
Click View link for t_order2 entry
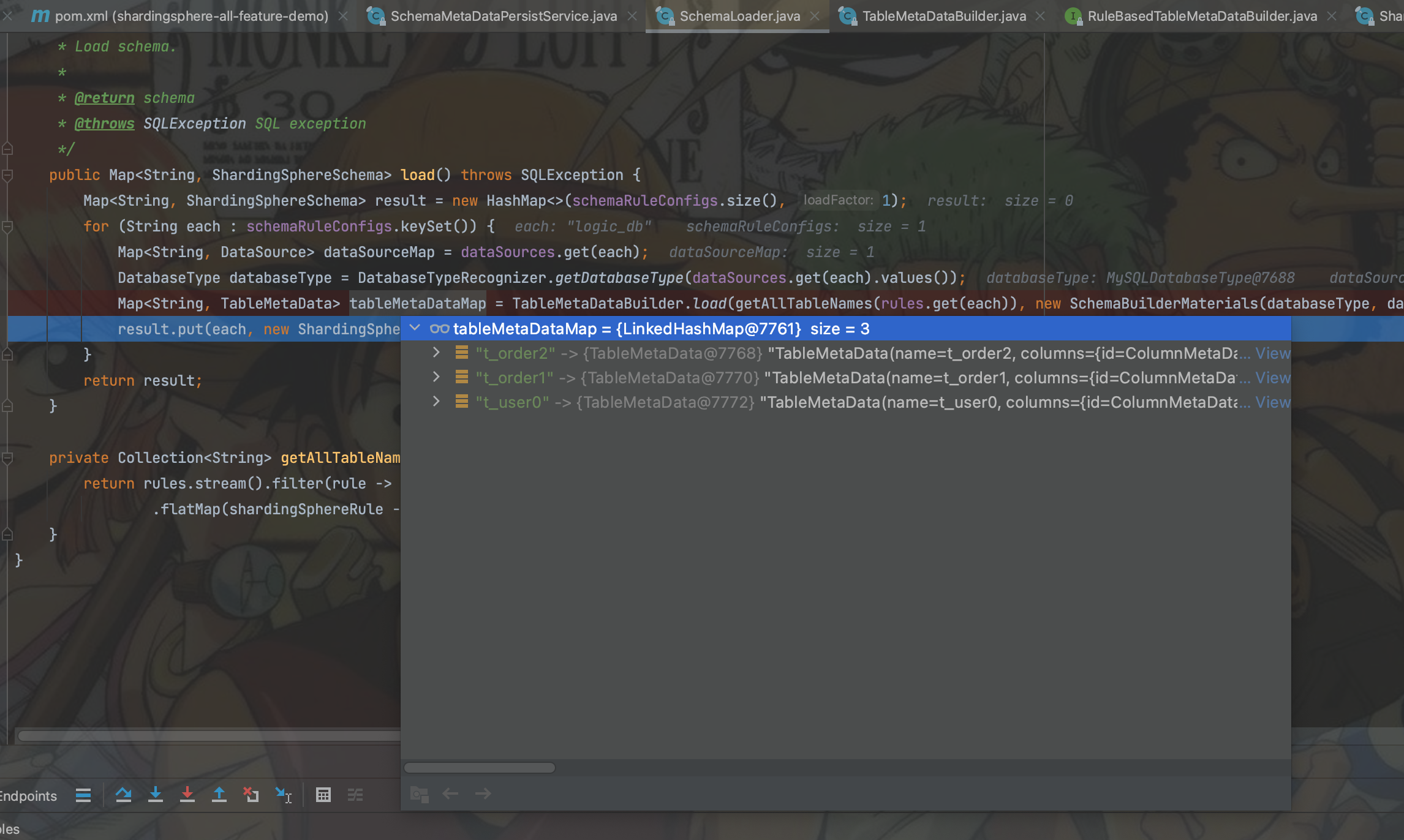pyautogui.click(x=1272, y=353)
